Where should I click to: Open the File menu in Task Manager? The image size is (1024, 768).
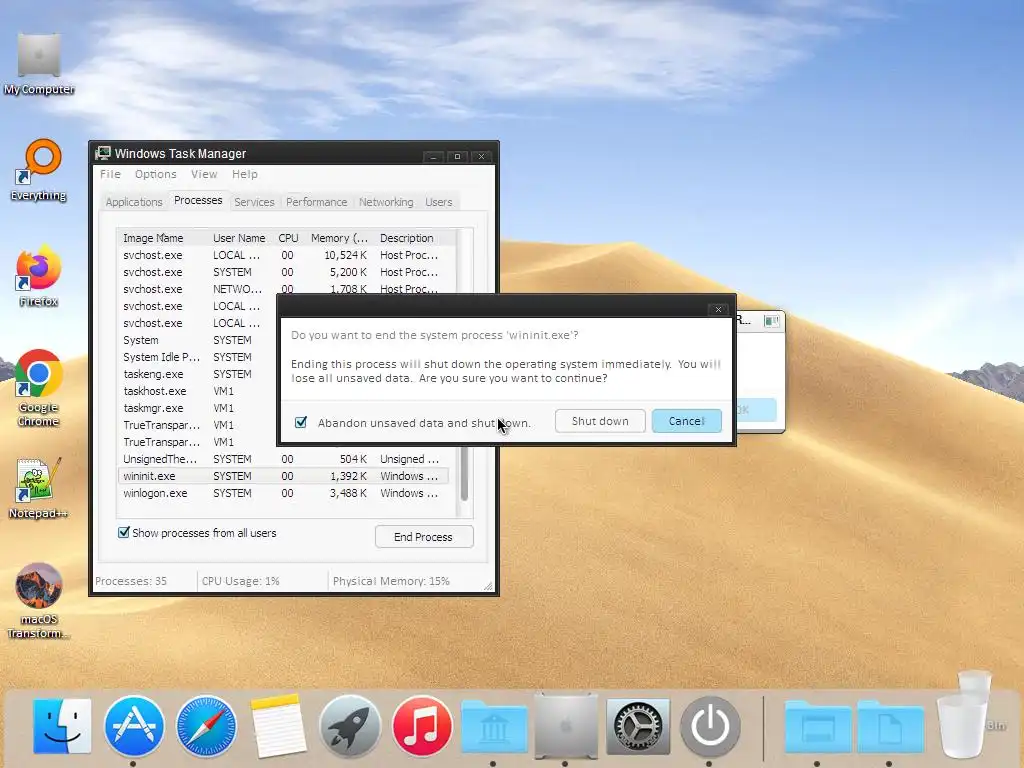click(x=110, y=174)
